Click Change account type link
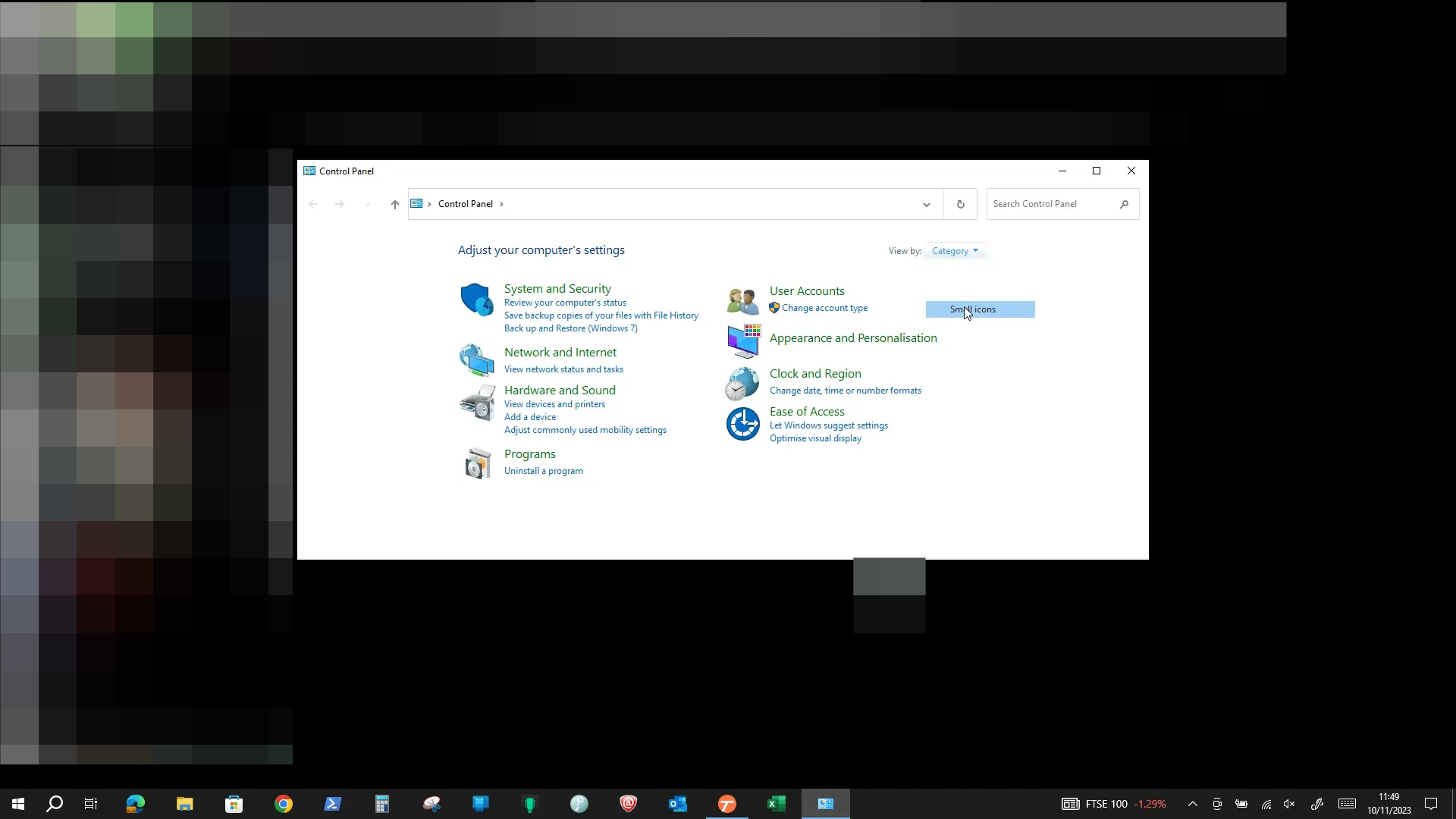 coord(824,308)
